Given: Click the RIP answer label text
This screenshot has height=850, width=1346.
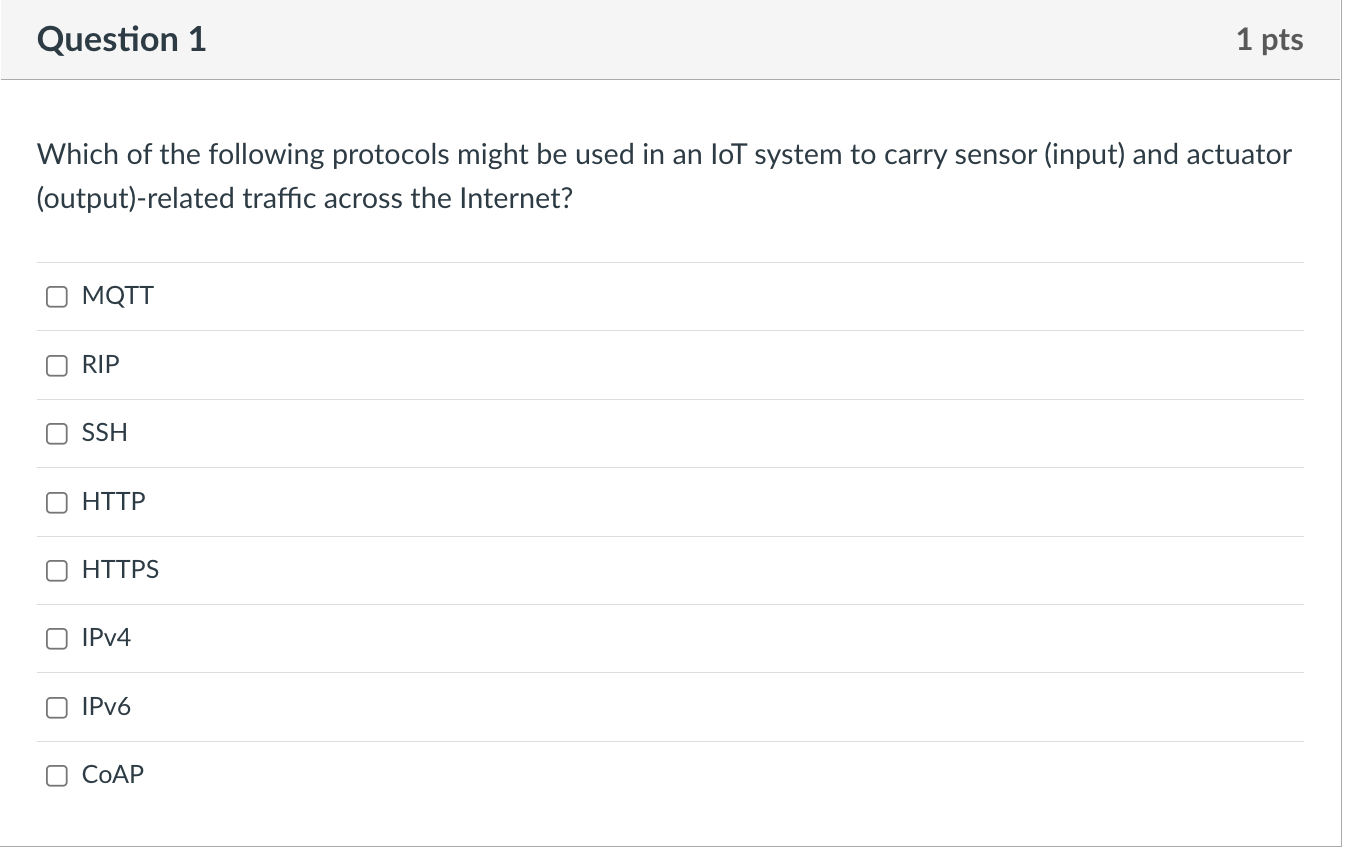Looking at the screenshot, I should point(100,365).
